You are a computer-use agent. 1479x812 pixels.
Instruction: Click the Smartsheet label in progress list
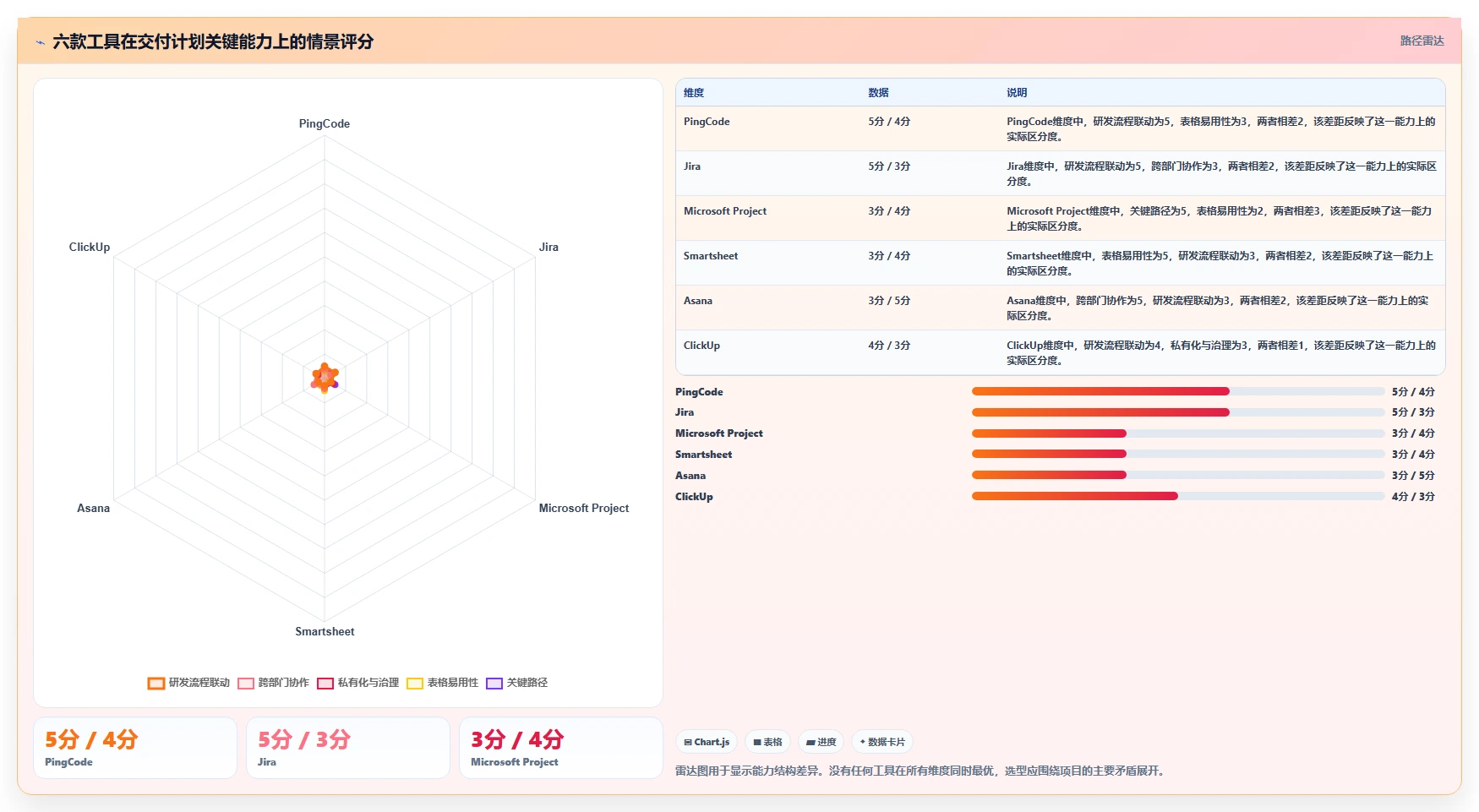pyautogui.click(x=704, y=455)
